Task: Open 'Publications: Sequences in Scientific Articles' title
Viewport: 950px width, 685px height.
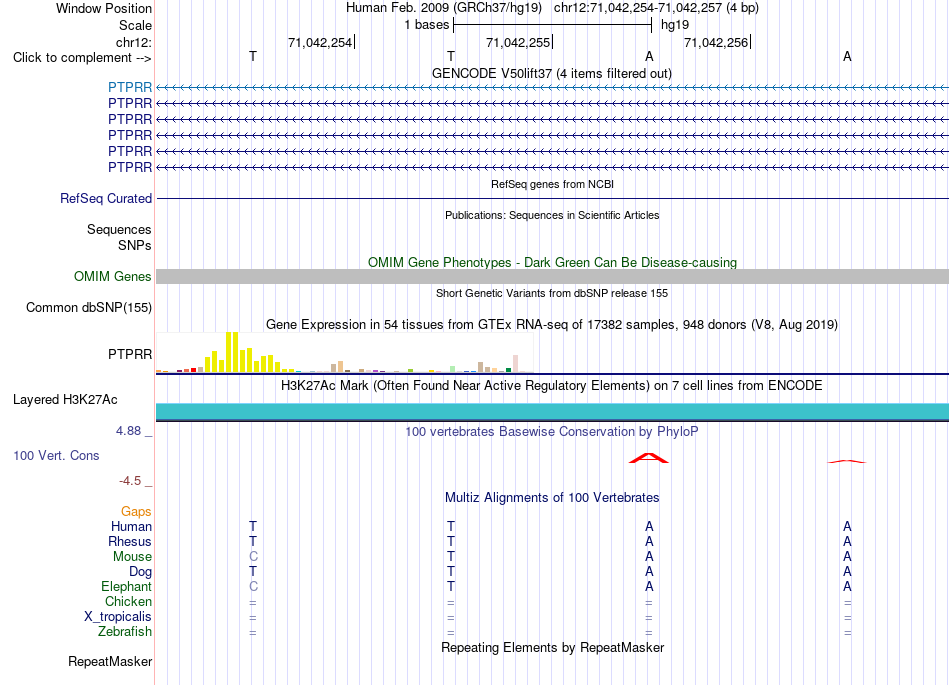Action: click(552, 215)
